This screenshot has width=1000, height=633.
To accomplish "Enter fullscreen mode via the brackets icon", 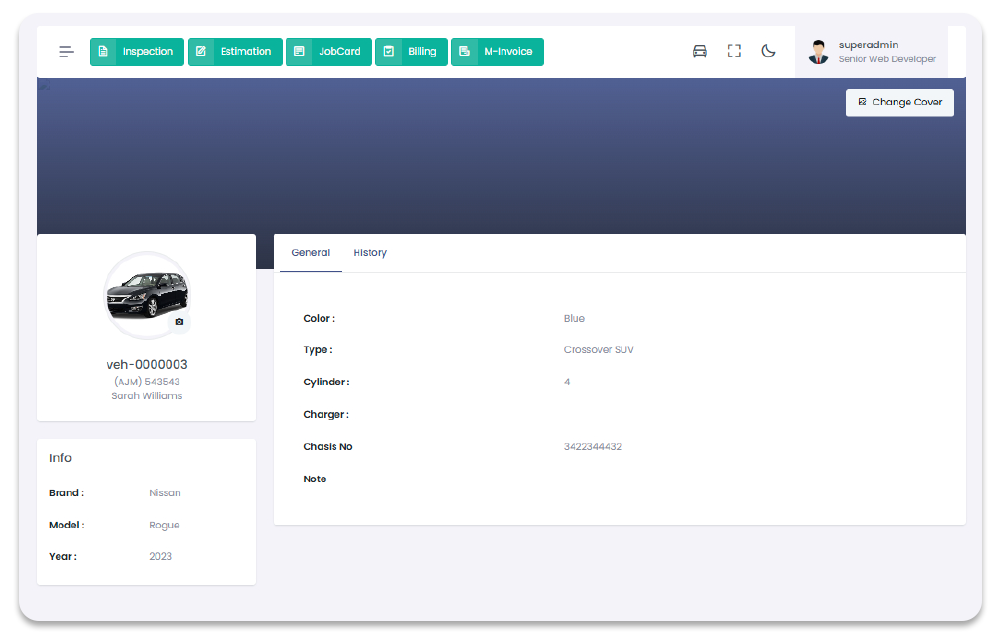I will (x=734, y=52).
